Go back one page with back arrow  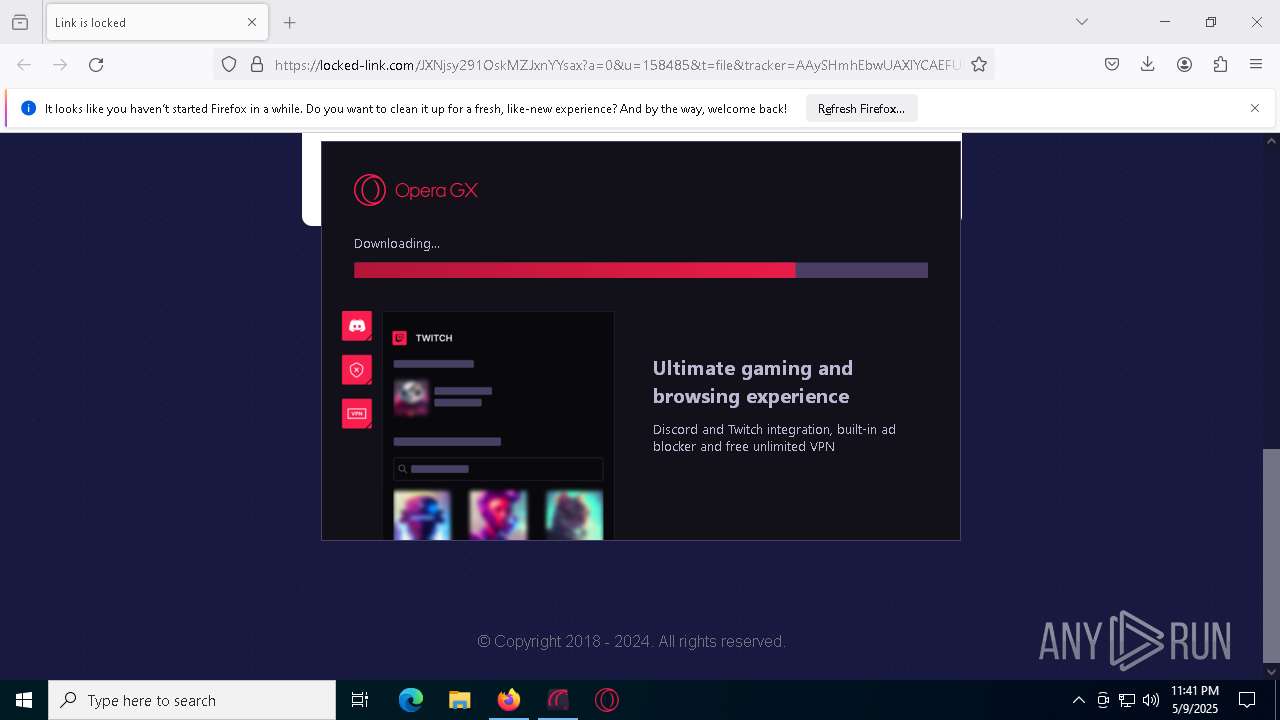(x=24, y=65)
